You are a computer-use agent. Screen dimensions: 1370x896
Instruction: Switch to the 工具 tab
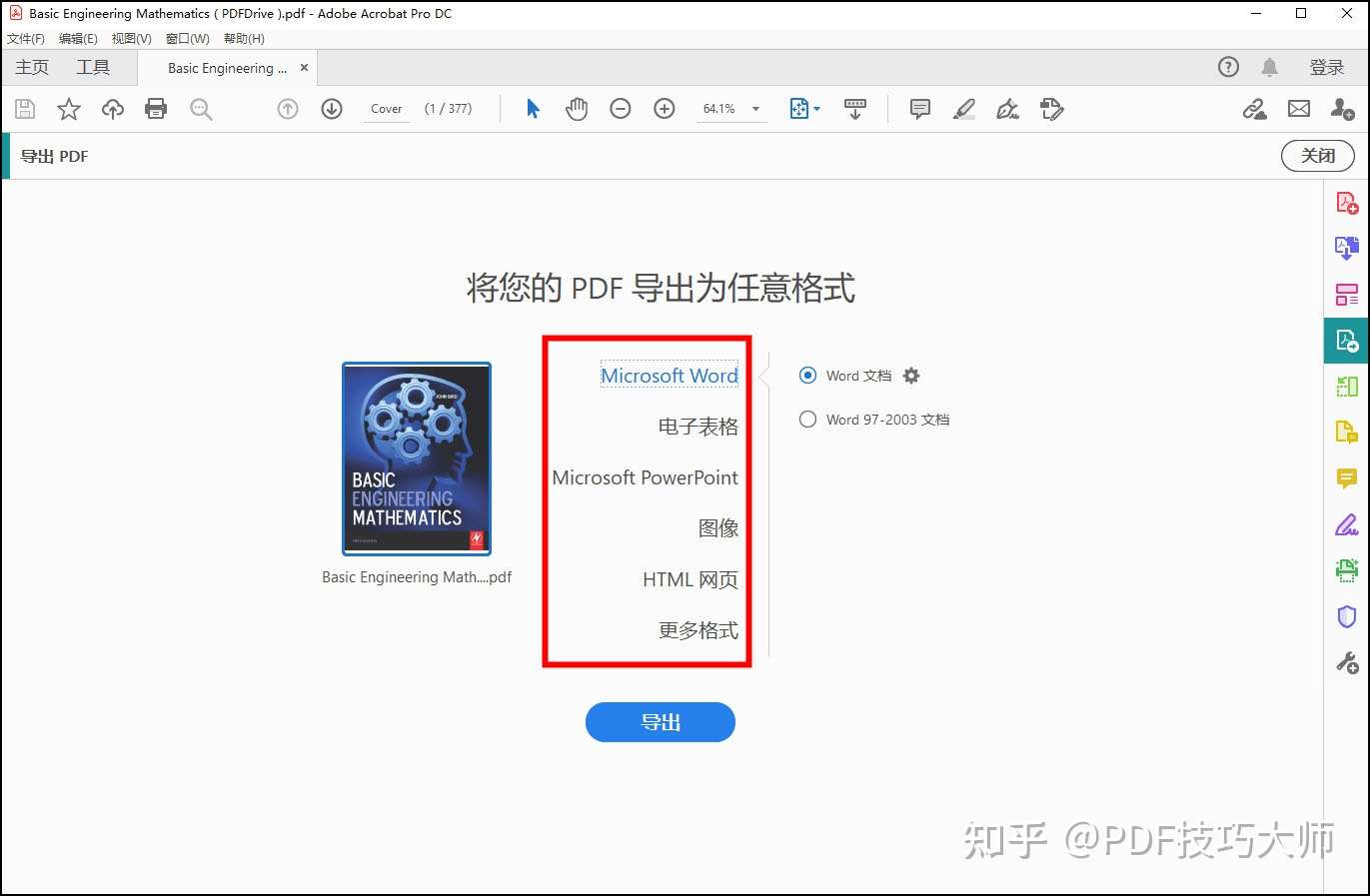point(93,67)
